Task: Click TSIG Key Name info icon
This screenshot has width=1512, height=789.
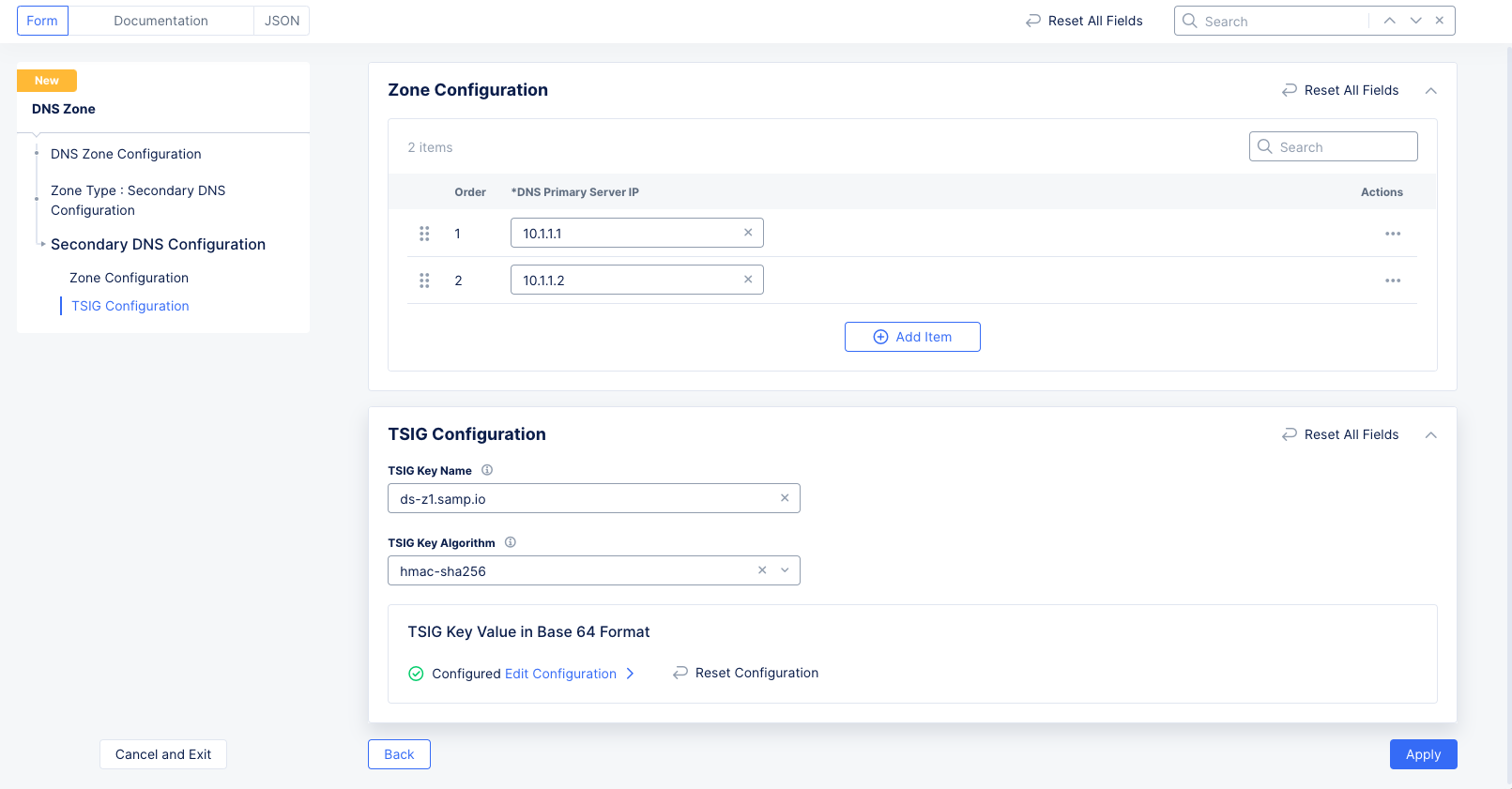Action: [487, 470]
